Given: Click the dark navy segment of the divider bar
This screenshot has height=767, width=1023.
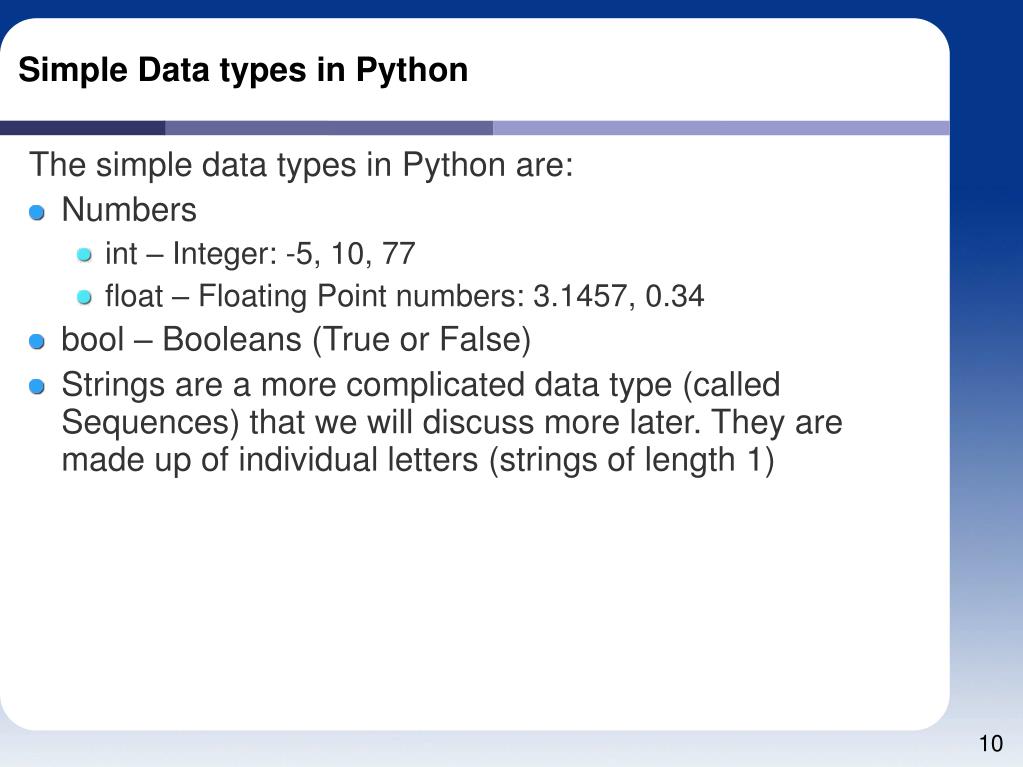Looking at the screenshot, I should (82, 128).
